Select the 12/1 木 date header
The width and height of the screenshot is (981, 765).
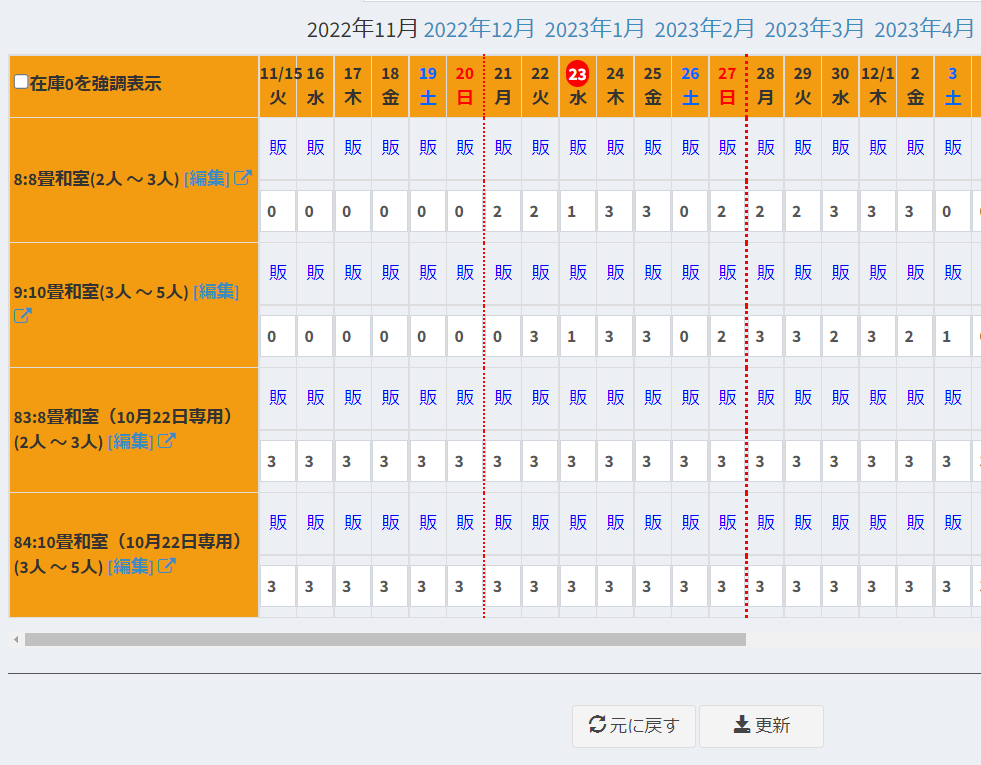point(878,86)
